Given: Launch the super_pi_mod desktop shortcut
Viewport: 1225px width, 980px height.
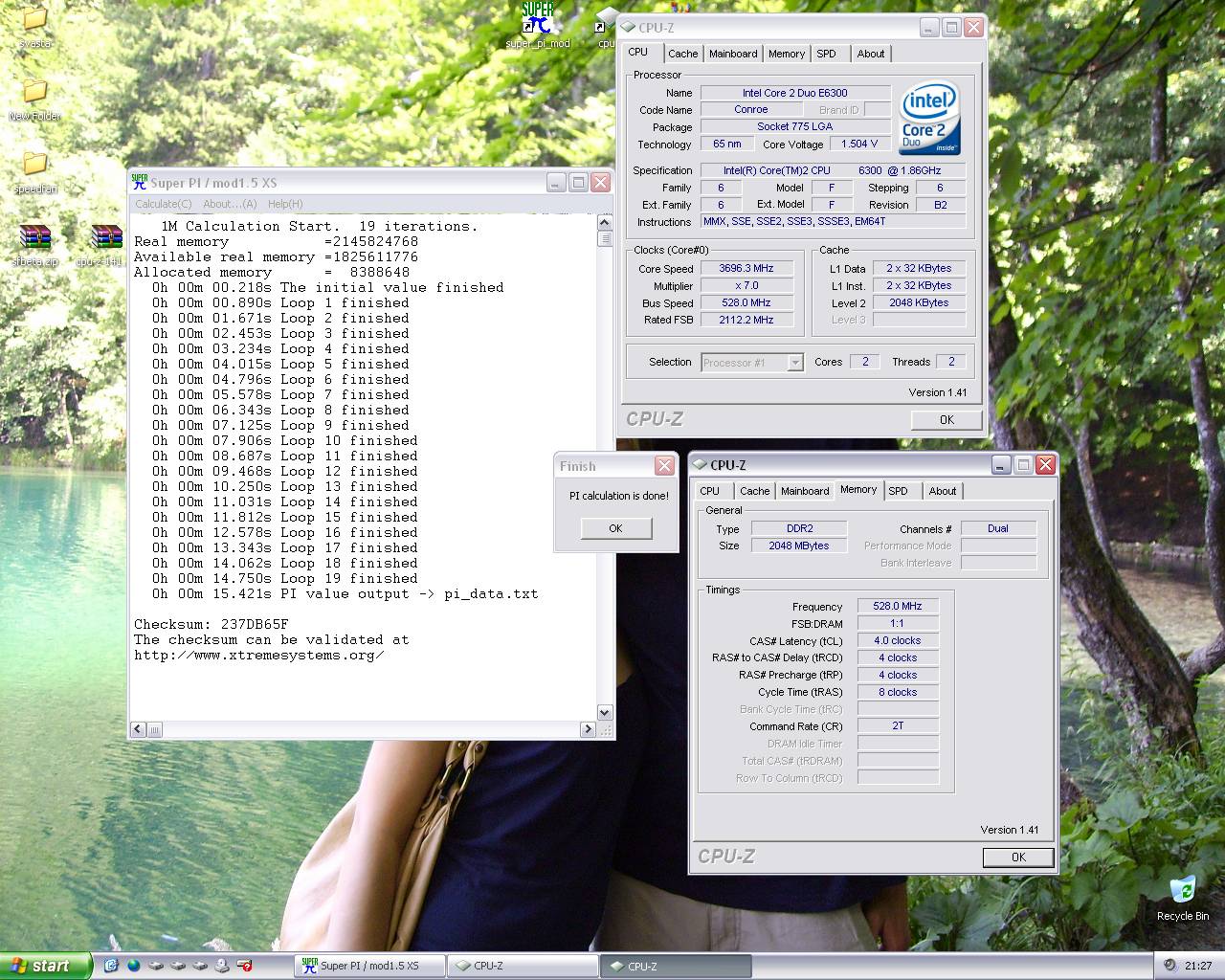Looking at the screenshot, I should pos(538,25).
